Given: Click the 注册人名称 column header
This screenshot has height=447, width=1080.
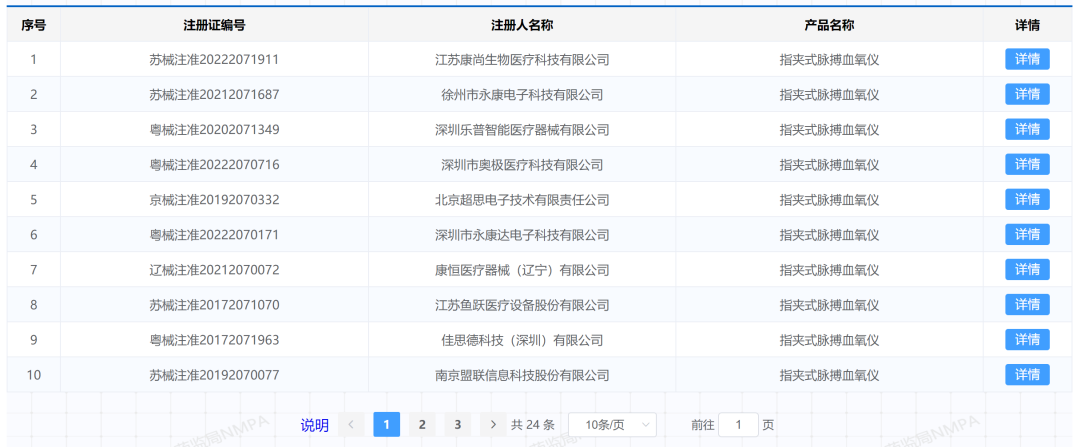Looking at the screenshot, I should (x=522, y=25).
